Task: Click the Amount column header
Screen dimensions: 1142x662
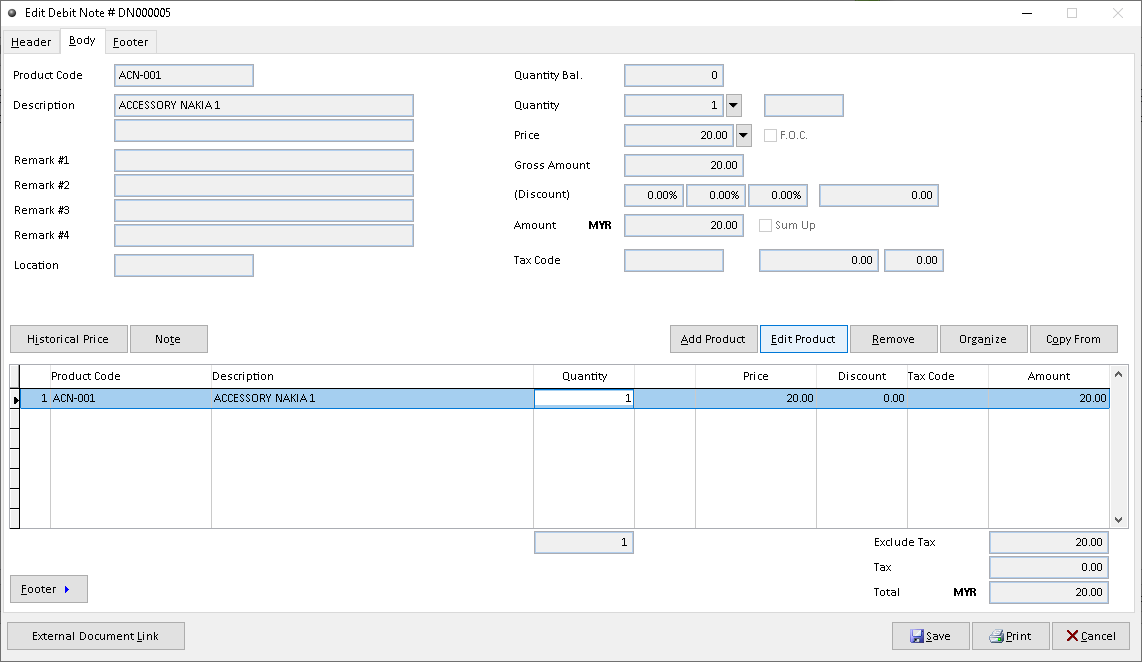Action: coord(1049,376)
